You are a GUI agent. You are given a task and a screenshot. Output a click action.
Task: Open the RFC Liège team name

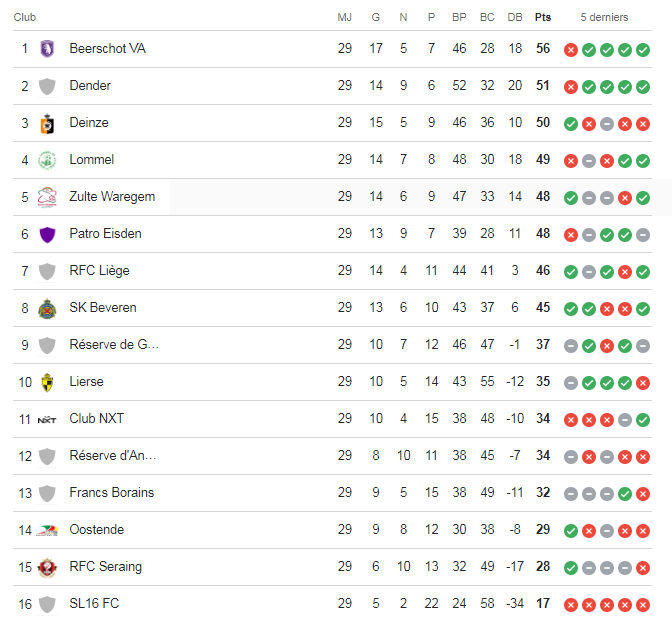click(99, 271)
